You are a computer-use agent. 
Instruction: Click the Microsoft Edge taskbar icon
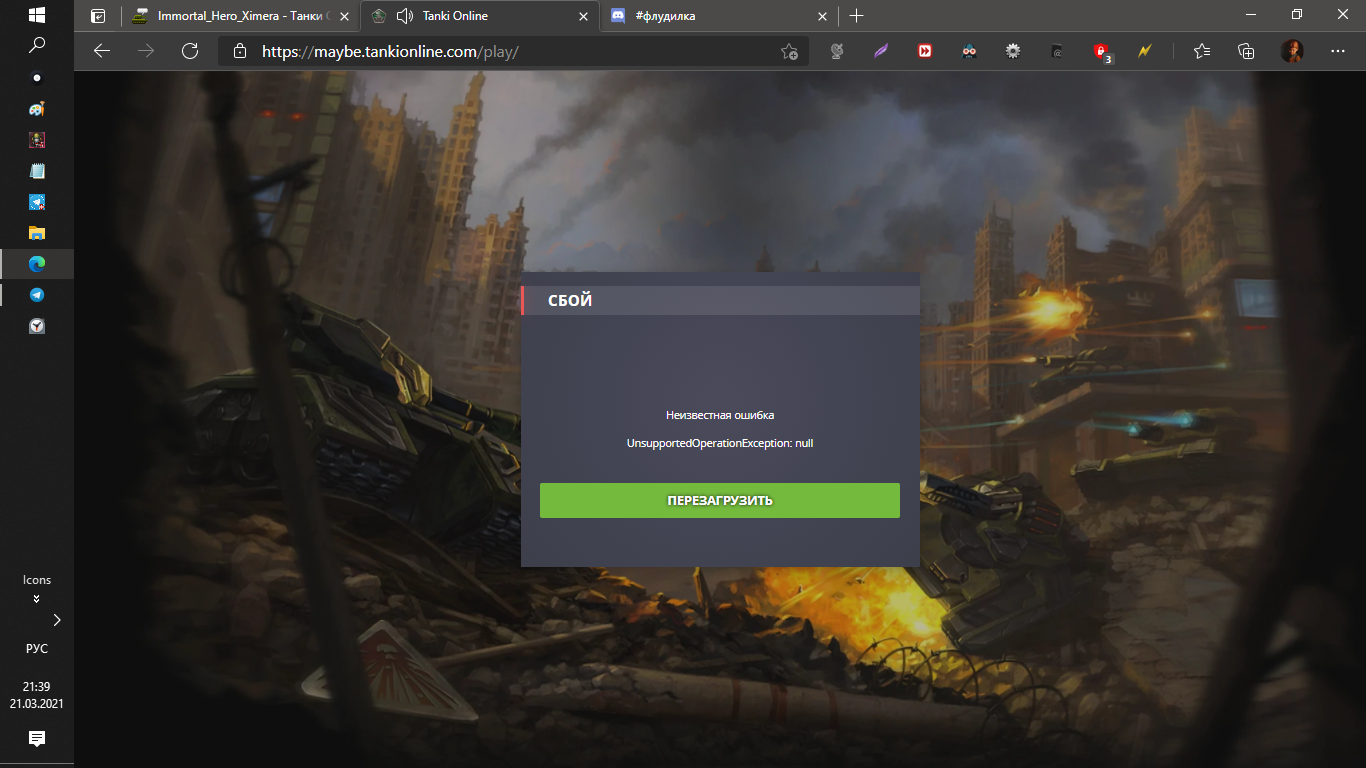tap(37, 264)
